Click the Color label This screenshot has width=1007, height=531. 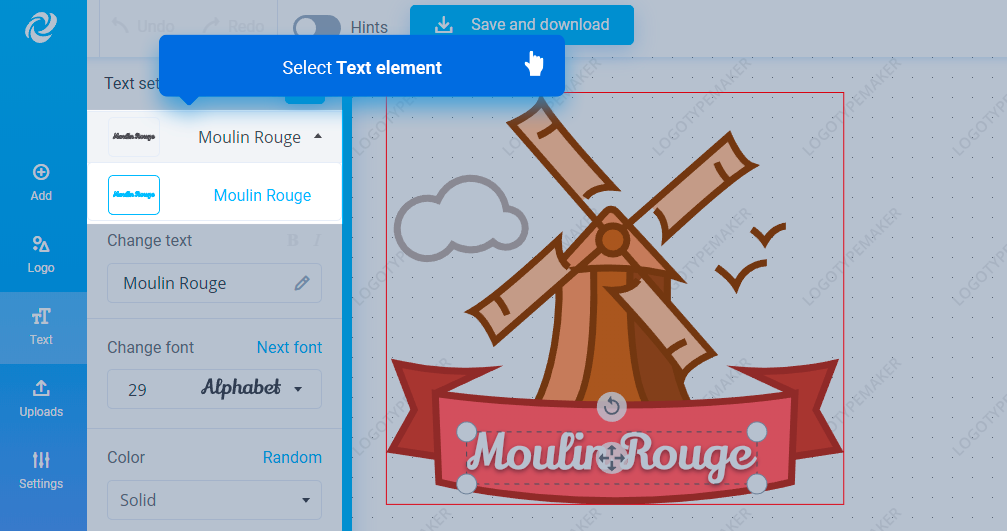pos(126,457)
